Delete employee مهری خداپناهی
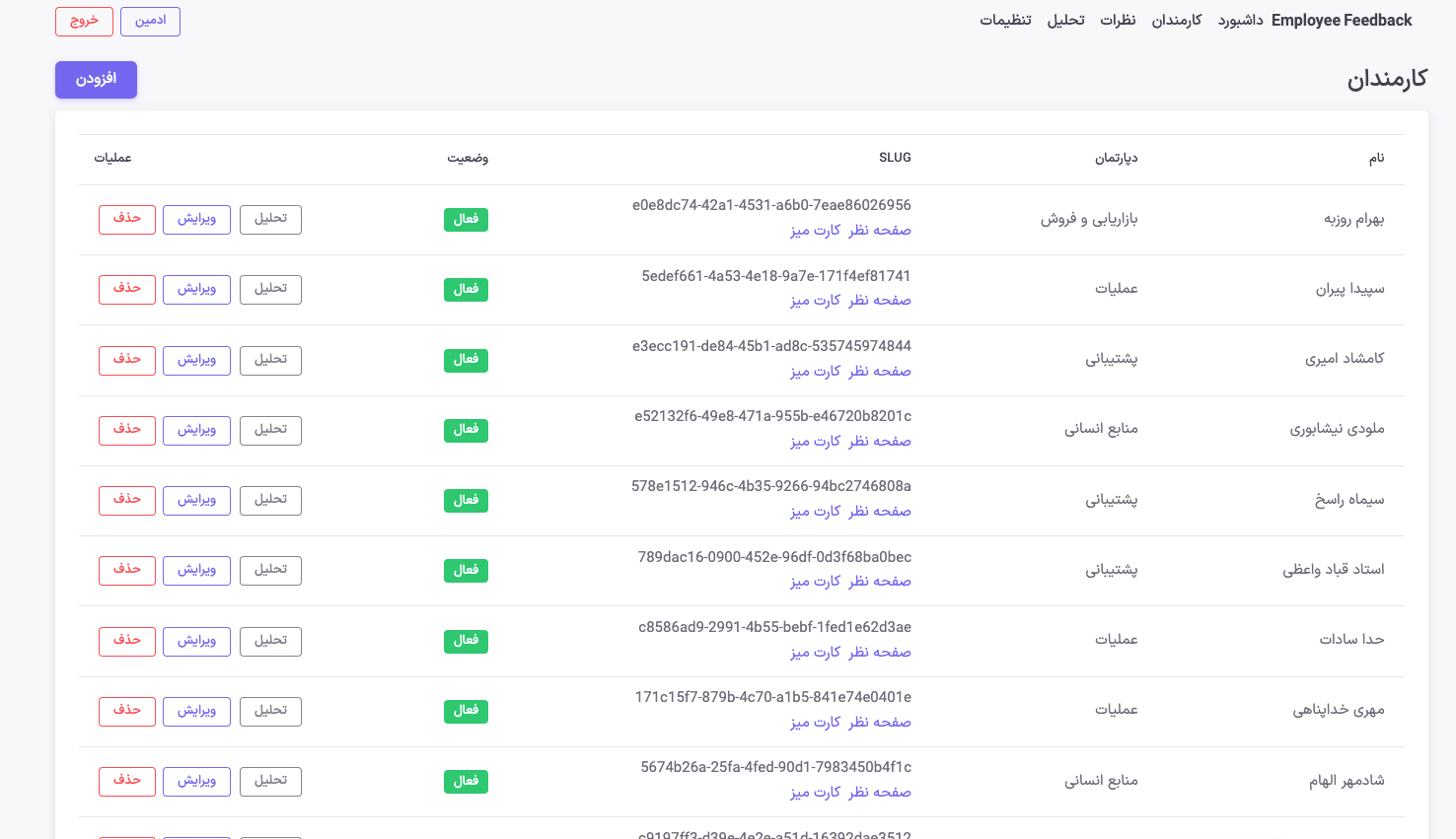The height and width of the screenshot is (839, 1456). (x=127, y=711)
